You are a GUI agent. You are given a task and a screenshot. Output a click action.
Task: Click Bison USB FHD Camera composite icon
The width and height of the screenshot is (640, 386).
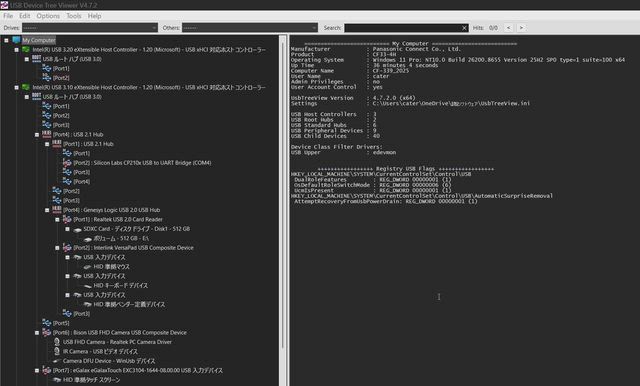coord(47,333)
